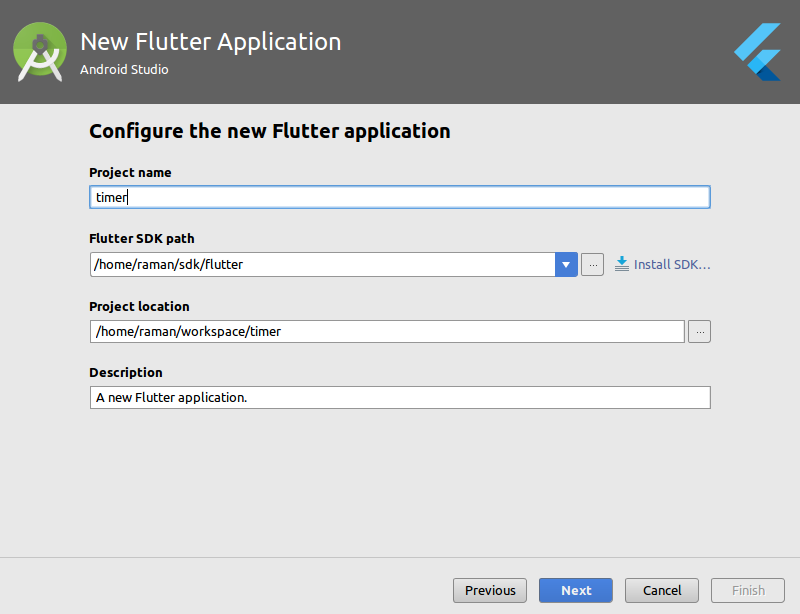Image resolution: width=800 pixels, height=614 pixels.
Task: Open the Flutter SDK path dropdown arrow
Action: click(566, 264)
